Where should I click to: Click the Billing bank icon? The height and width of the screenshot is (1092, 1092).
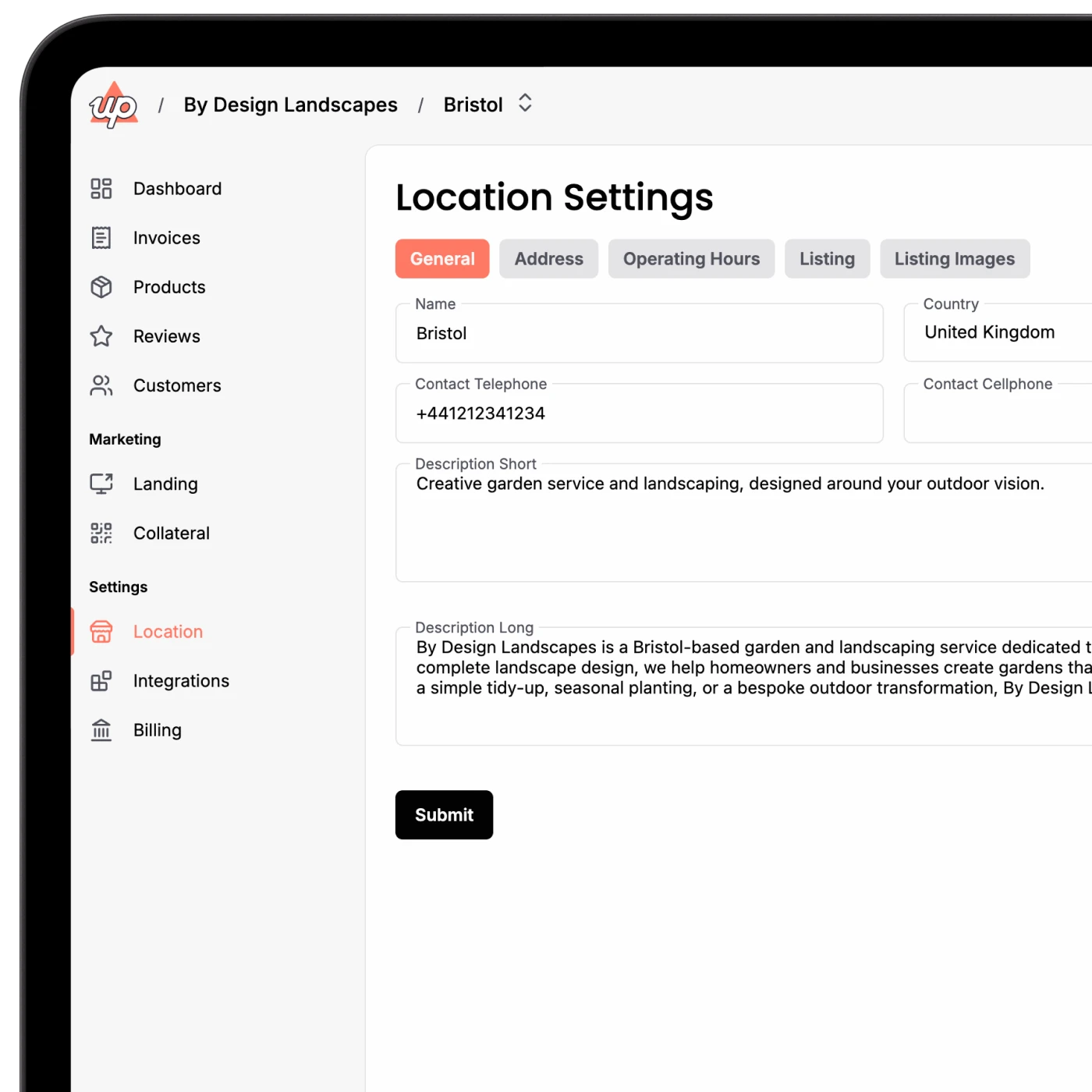101,730
